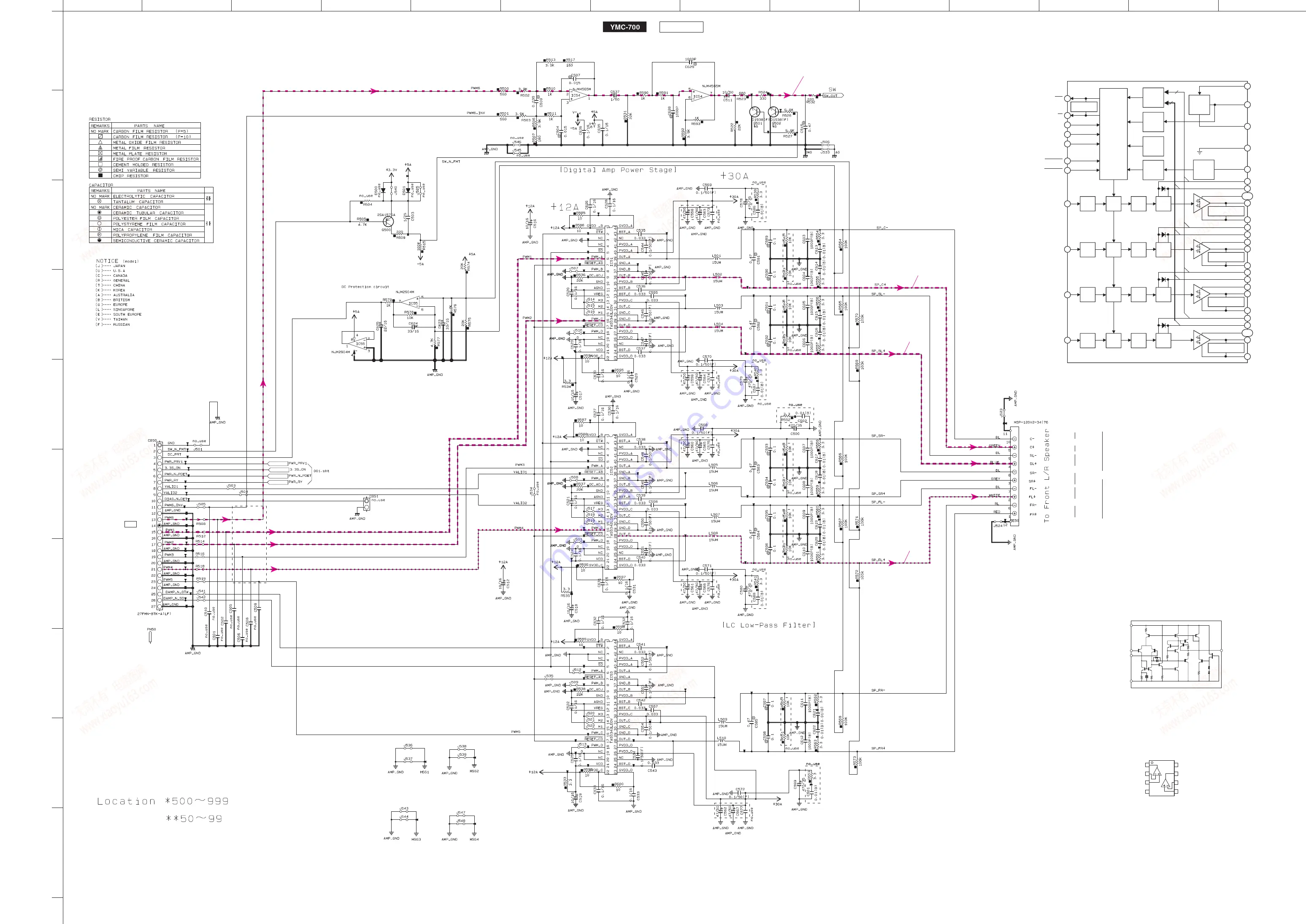Image resolution: width=1306 pixels, height=924 pixels.
Task: Click the "SL+" speaker terminal label
Action: pyautogui.click(x=1033, y=464)
